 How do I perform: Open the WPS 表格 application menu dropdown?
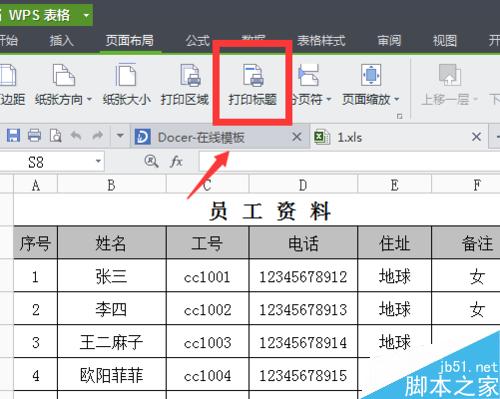coord(86,15)
